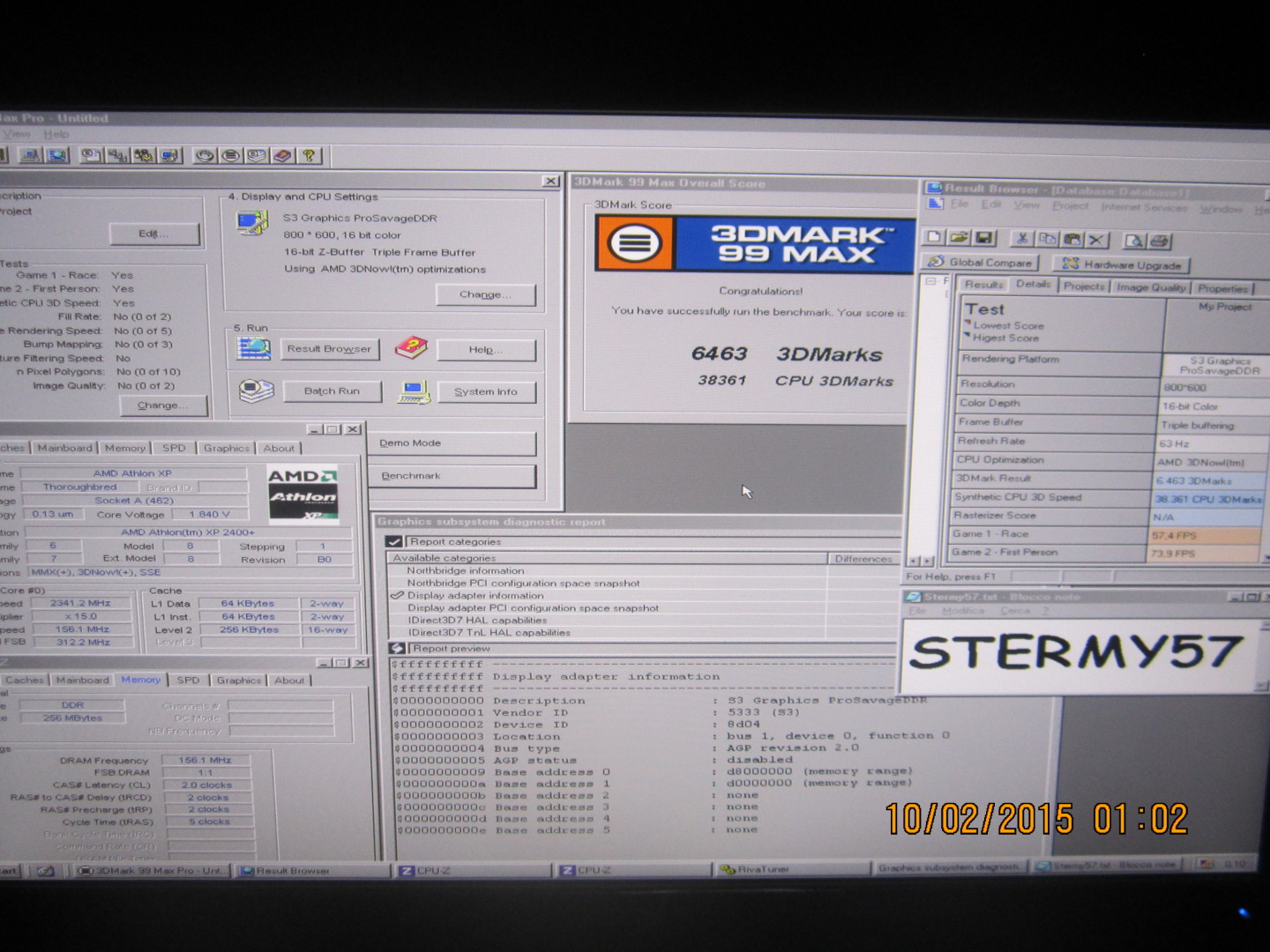Switch to Properties tab in Result Browser
This screenshot has width=1270, height=952.
(1222, 288)
